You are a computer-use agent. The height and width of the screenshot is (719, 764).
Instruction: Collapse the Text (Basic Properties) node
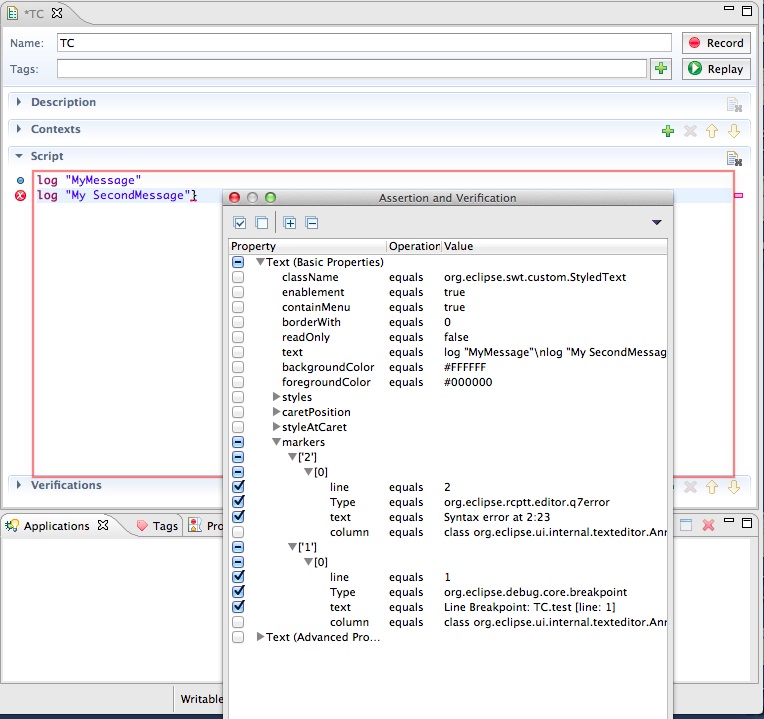(x=260, y=262)
